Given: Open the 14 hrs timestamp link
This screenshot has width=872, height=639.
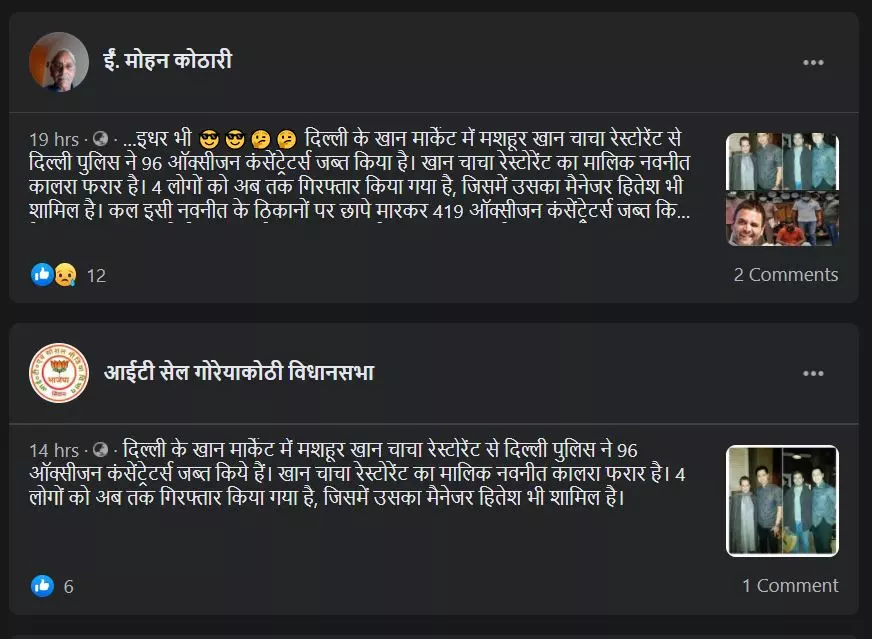Looking at the screenshot, I should (54, 450).
